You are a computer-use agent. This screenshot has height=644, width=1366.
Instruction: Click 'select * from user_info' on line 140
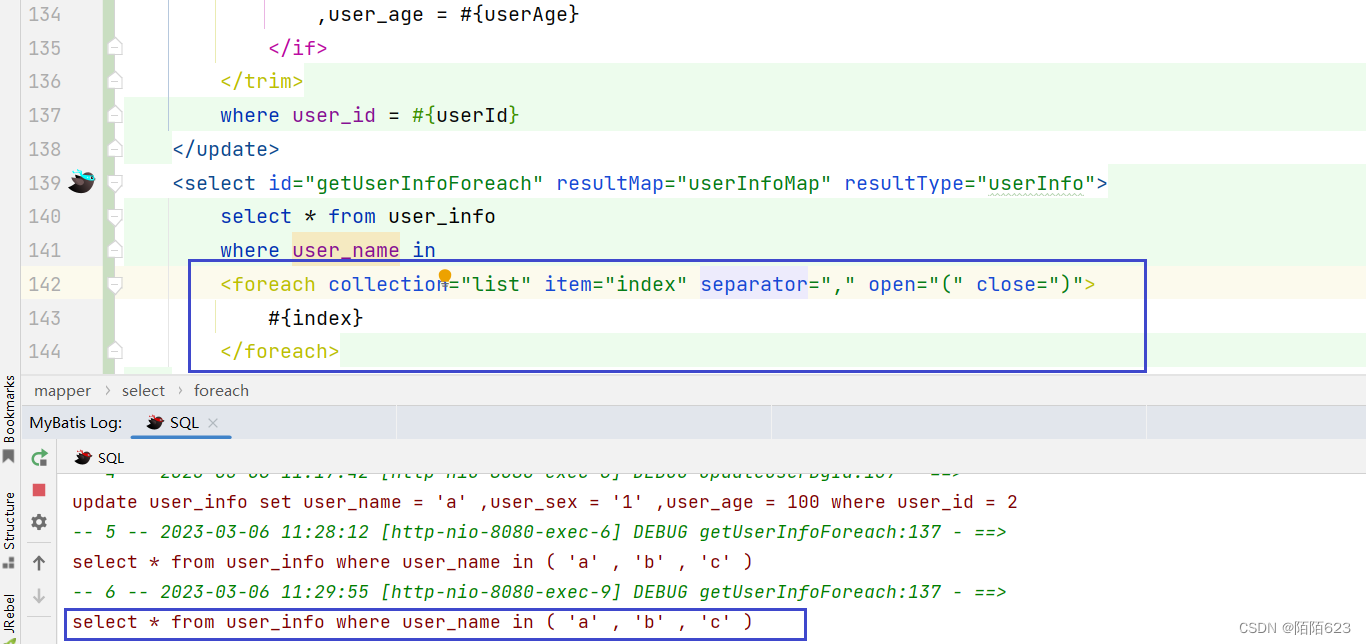358,216
